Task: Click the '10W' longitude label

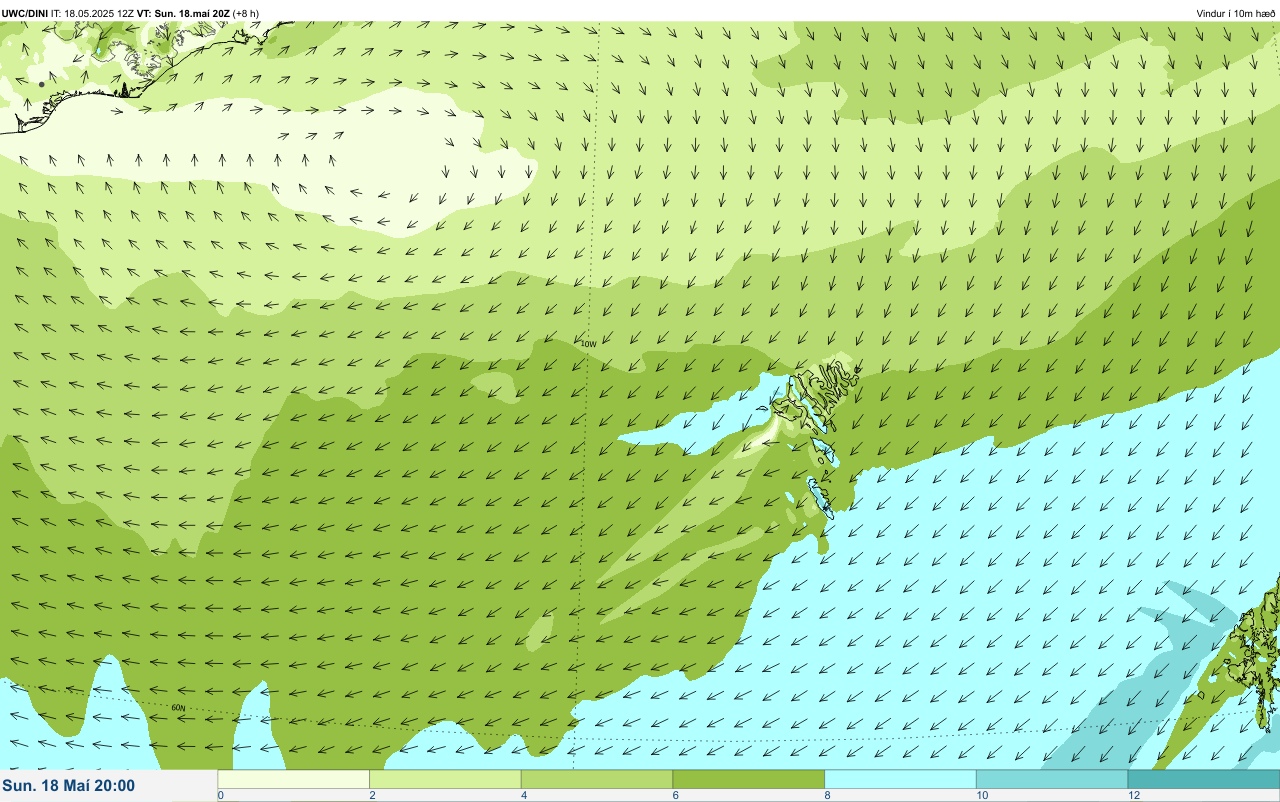Action: coord(588,344)
